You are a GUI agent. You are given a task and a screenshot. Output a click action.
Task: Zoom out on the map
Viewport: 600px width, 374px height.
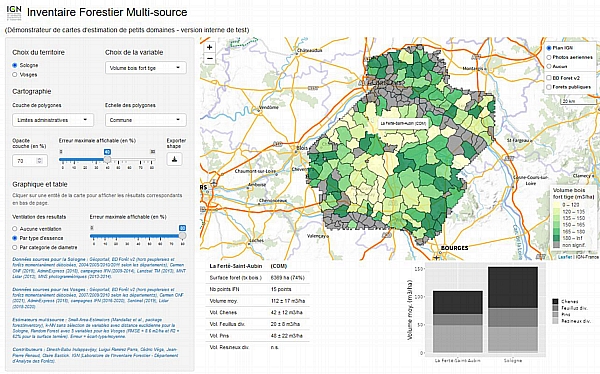(x=210, y=59)
